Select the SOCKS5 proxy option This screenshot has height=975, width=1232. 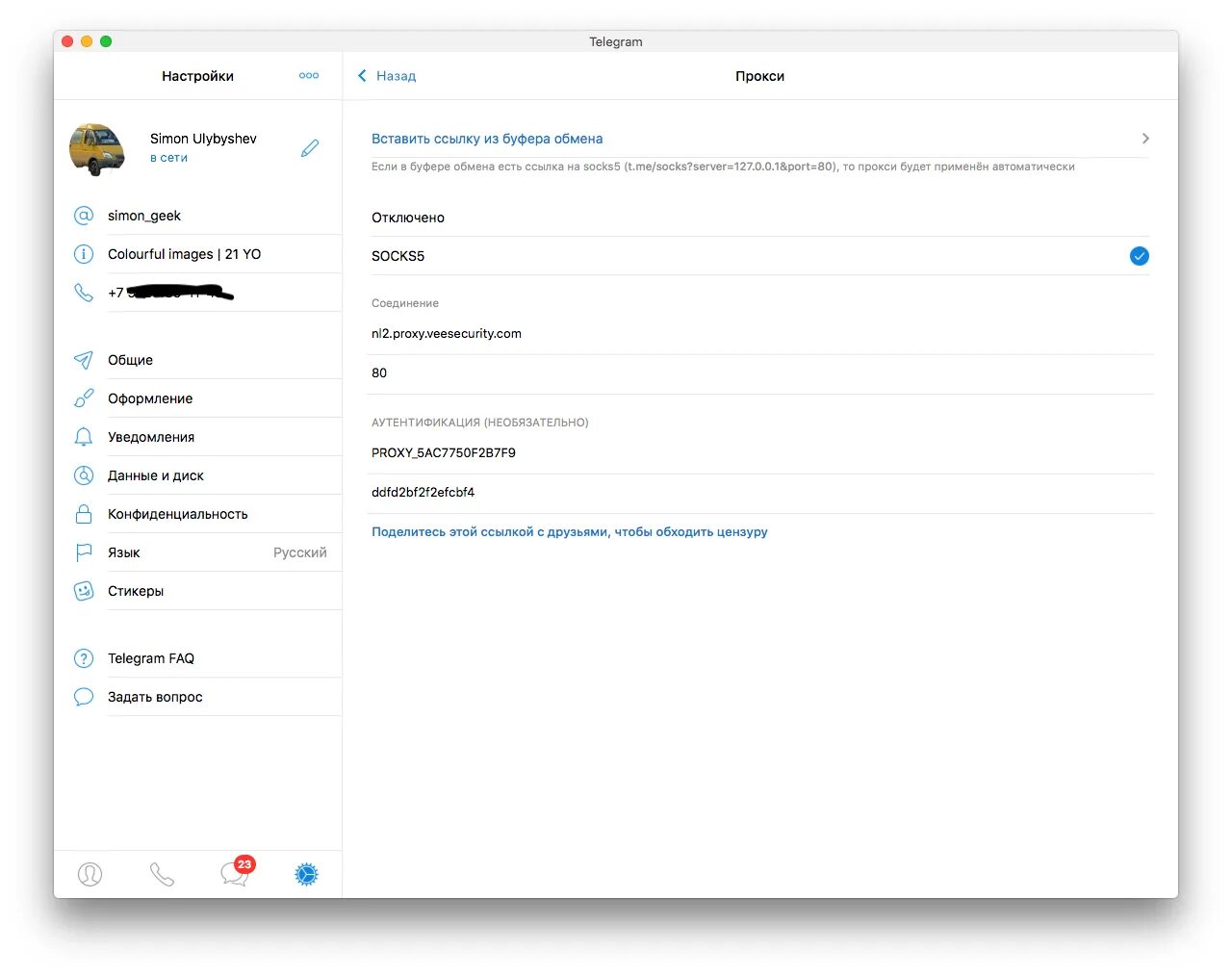point(760,256)
